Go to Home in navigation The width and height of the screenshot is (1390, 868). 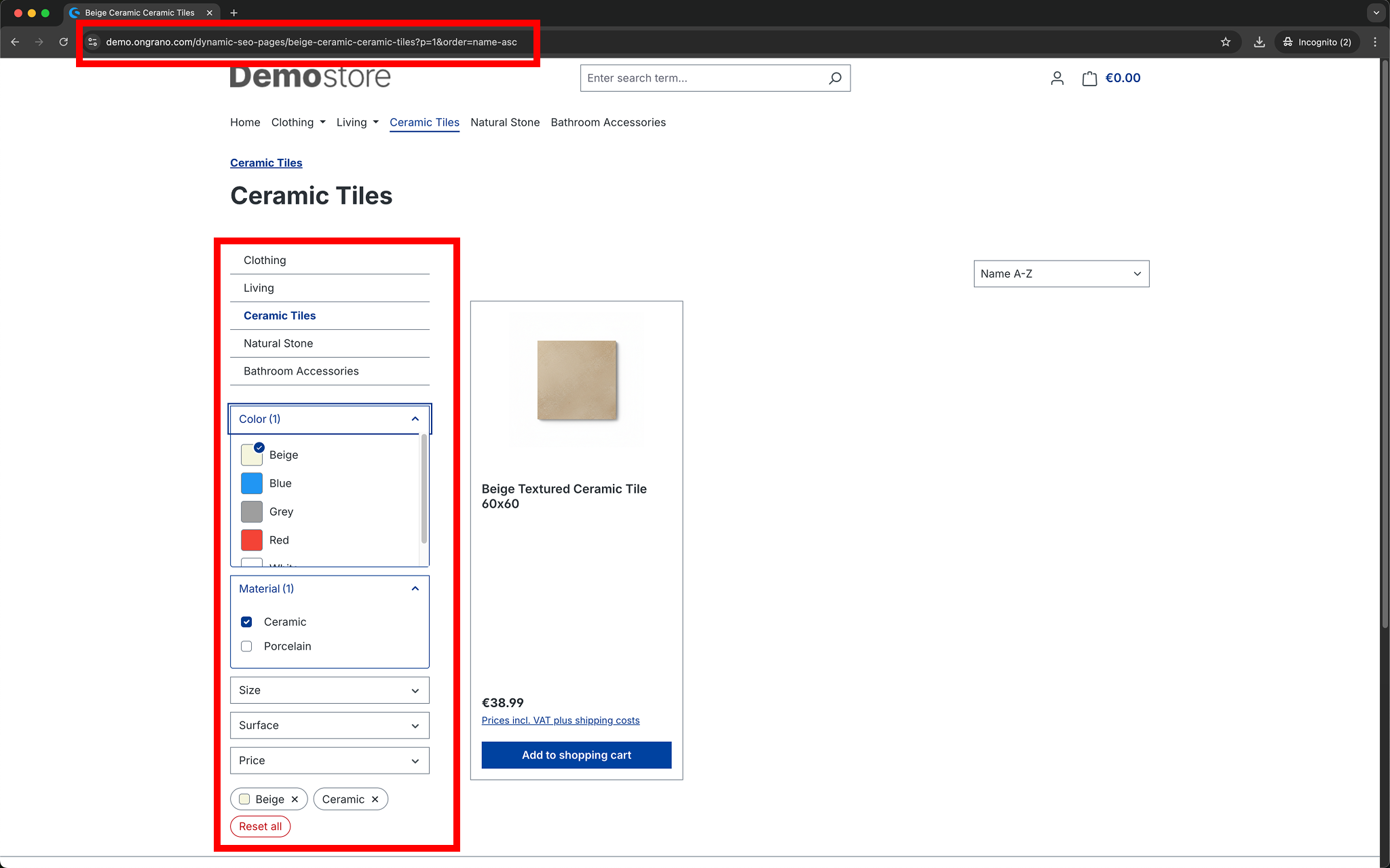[245, 122]
